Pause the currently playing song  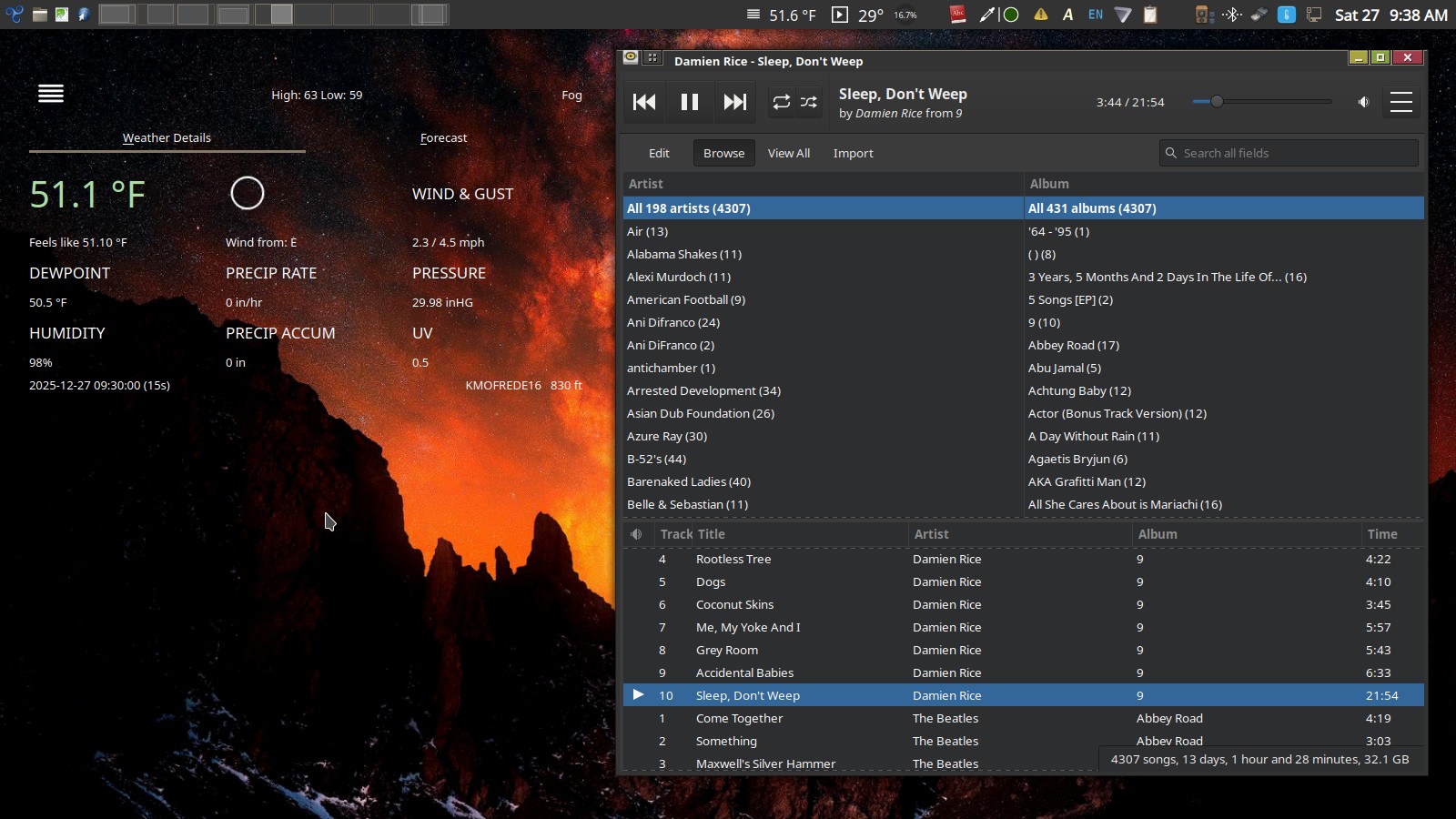689,102
